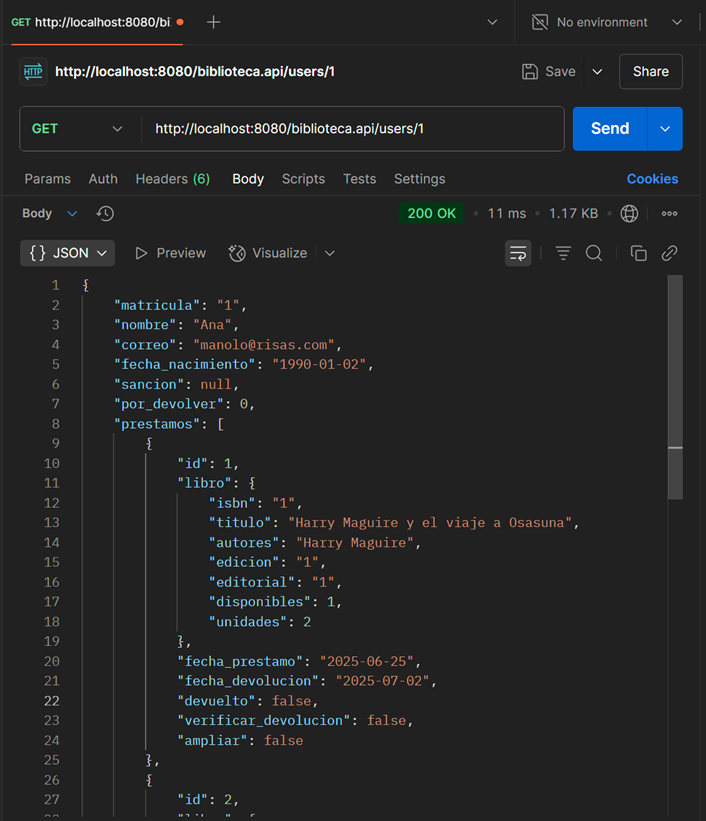Click line number 22 in the gutter
The image size is (706, 821).
52,701
